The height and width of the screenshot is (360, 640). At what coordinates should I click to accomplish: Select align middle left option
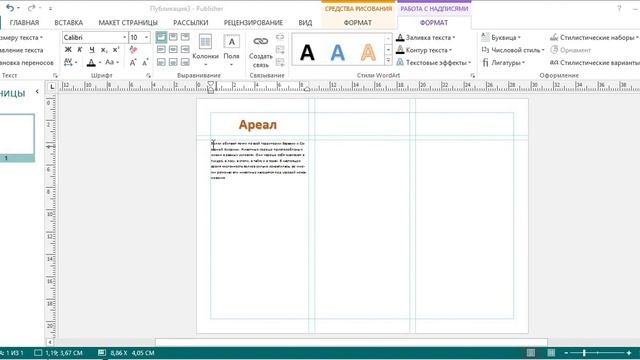pos(161,50)
